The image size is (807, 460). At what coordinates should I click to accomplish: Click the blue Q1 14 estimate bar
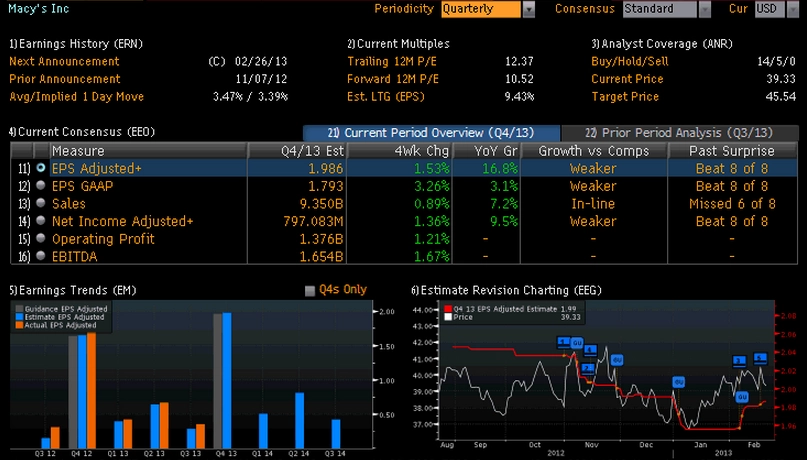[263, 431]
